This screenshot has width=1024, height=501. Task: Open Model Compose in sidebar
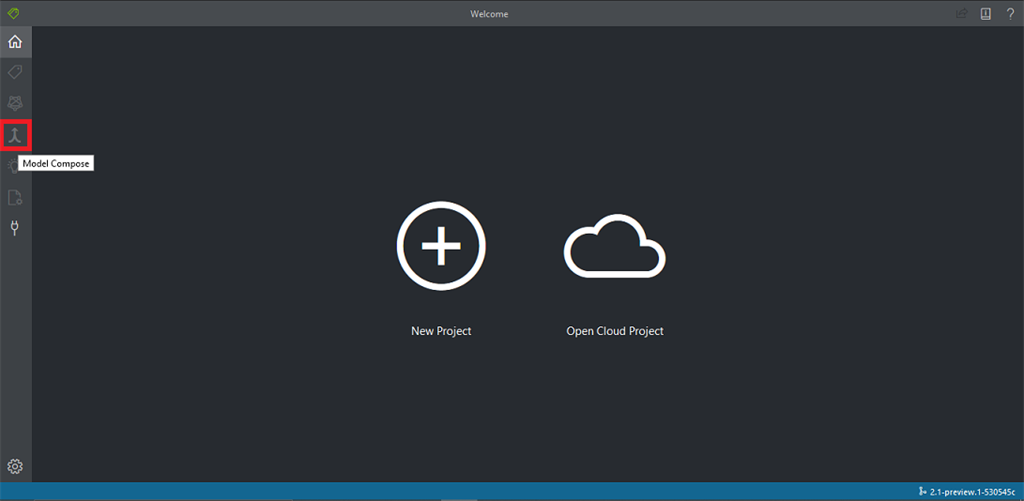click(x=15, y=135)
